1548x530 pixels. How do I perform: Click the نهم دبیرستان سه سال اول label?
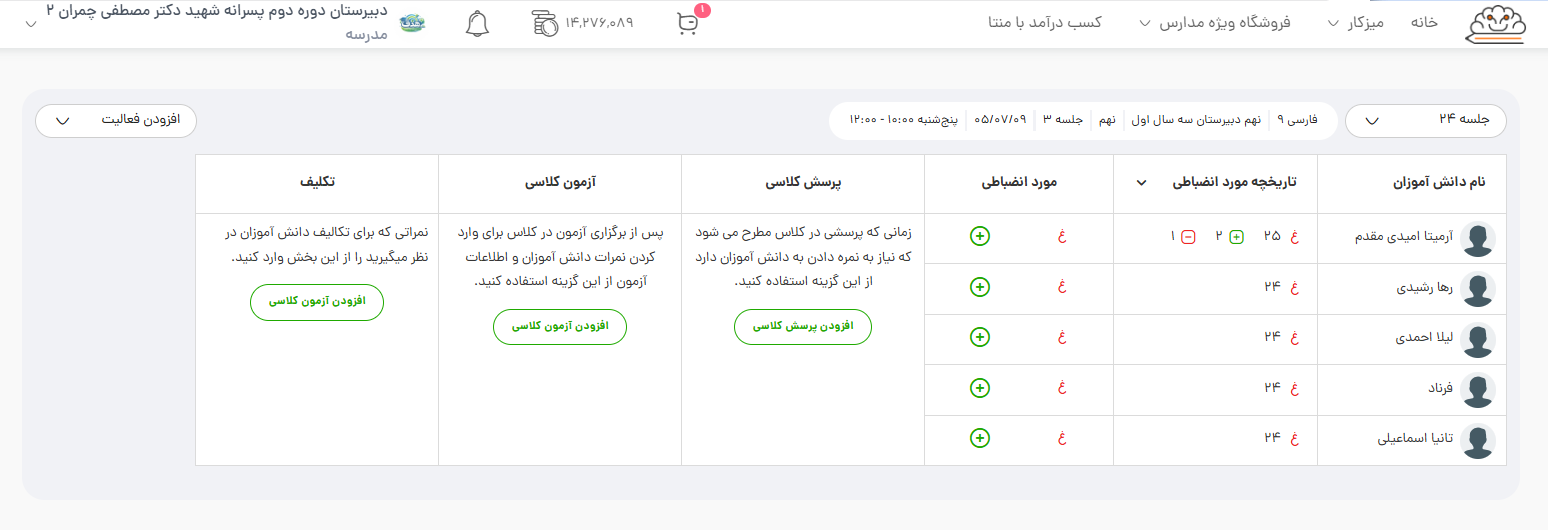click(x=1197, y=120)
